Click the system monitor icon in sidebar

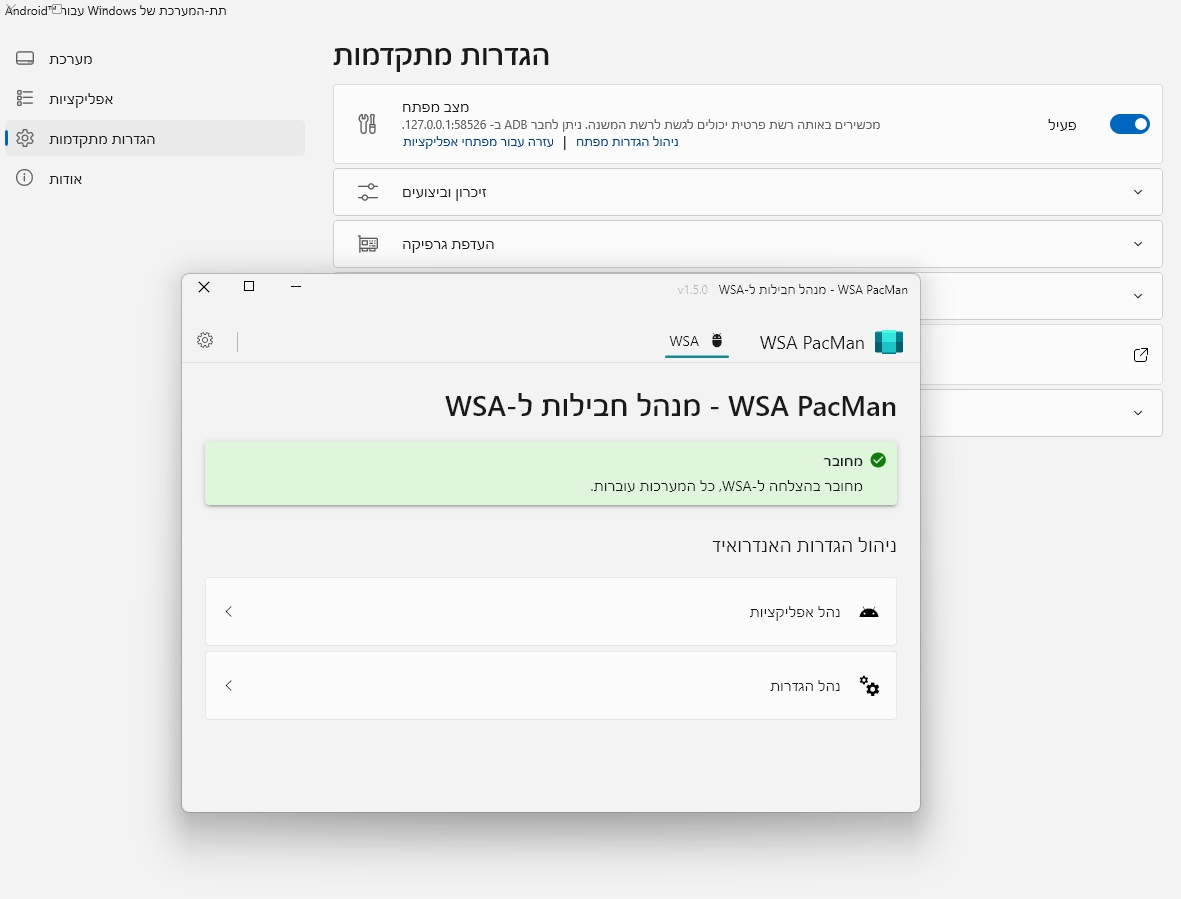pyautogui.click(x=25, y=58)
